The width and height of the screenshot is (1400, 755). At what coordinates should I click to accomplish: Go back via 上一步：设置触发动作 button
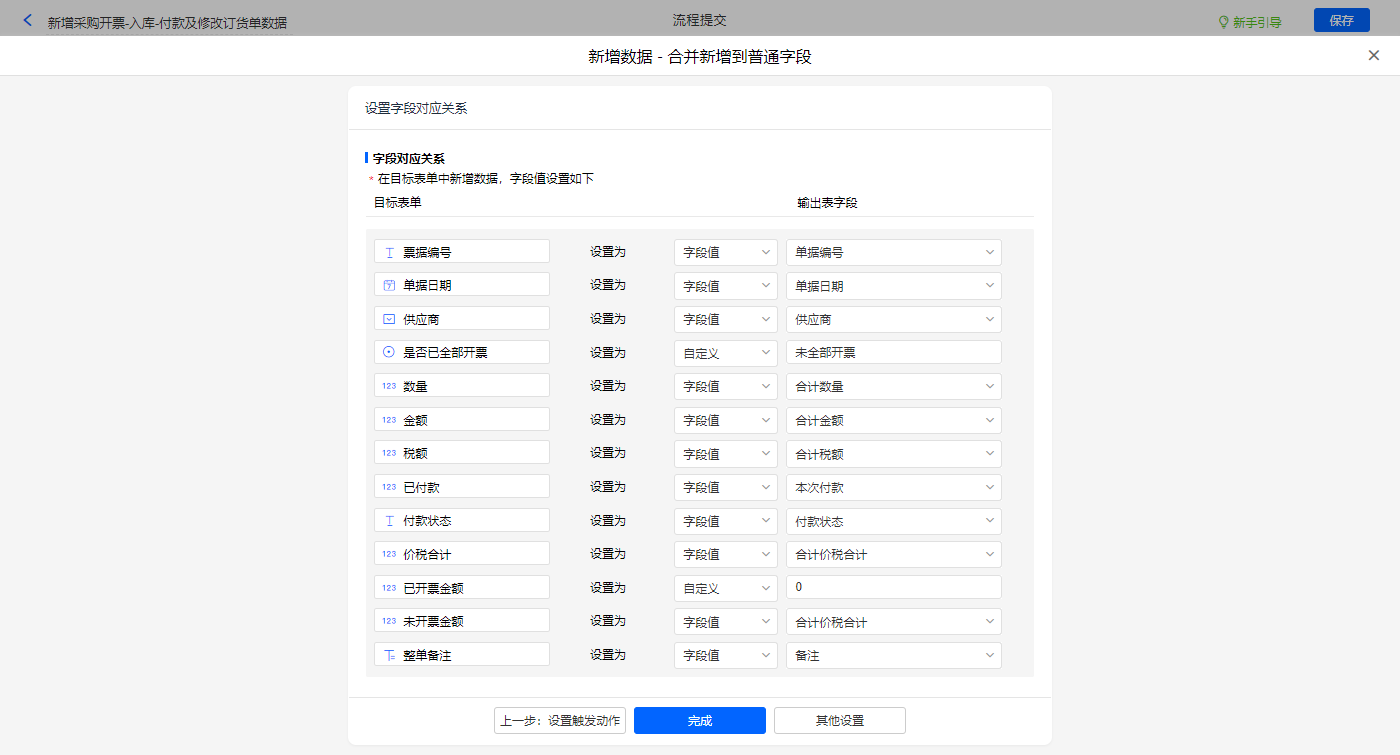560,721
